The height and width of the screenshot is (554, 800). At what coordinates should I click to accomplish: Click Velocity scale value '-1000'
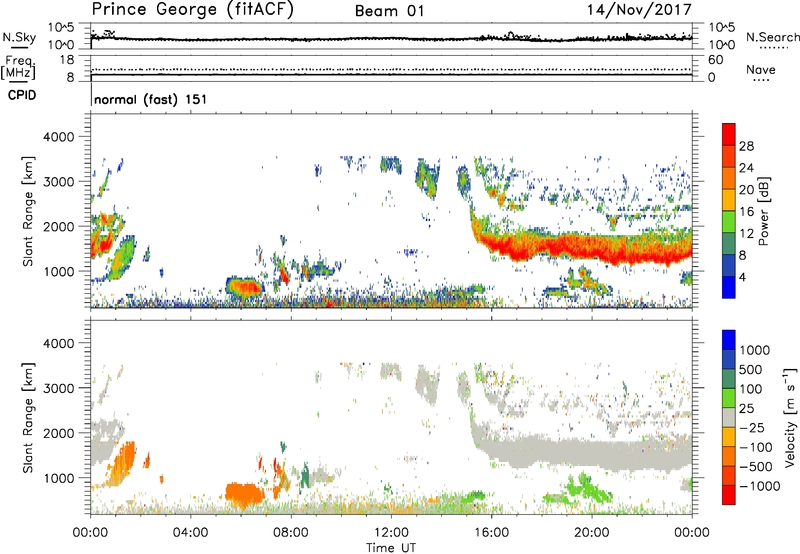point(760,486)
